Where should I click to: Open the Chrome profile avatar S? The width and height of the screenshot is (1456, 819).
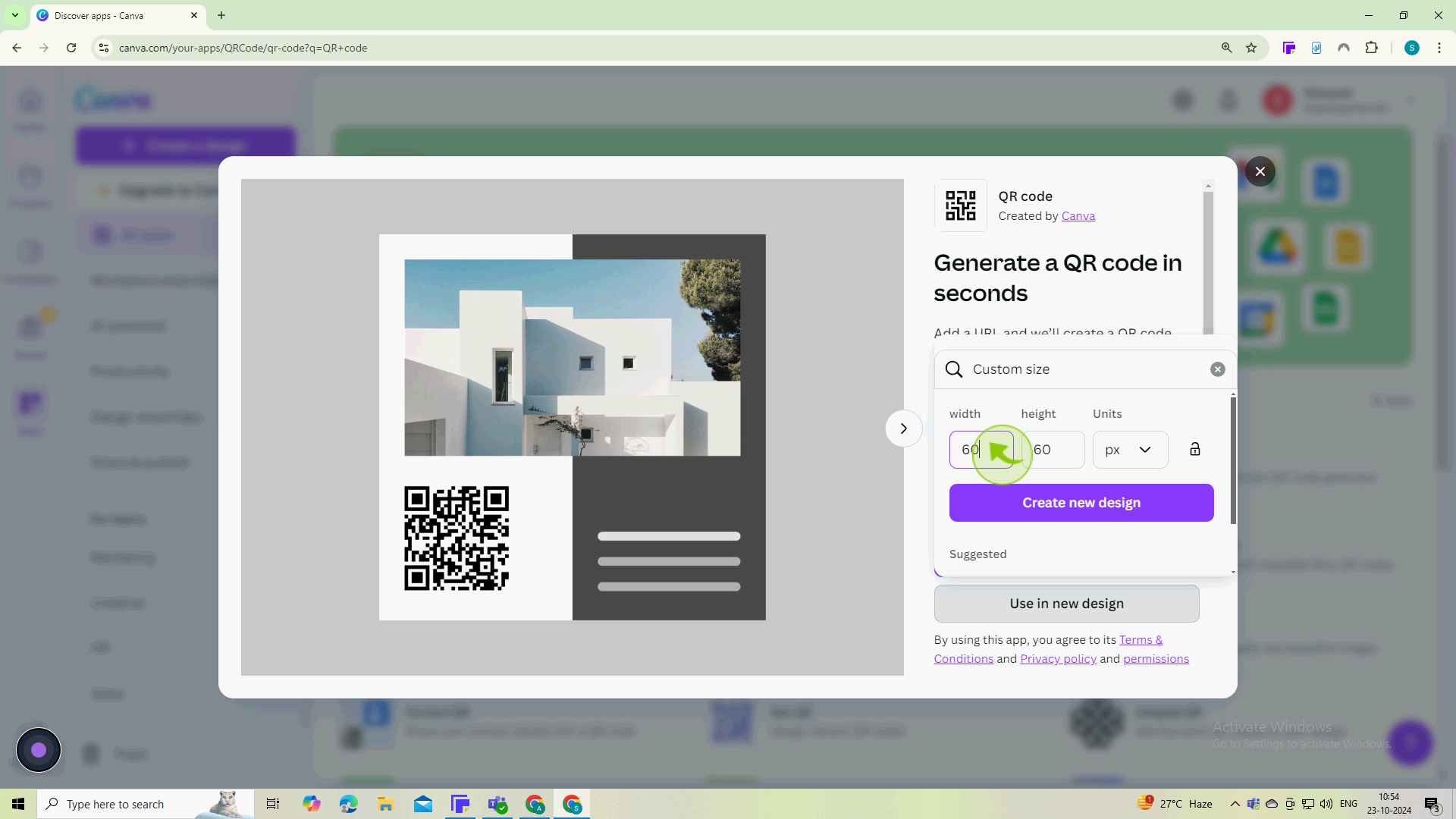tap(1411, 48)
